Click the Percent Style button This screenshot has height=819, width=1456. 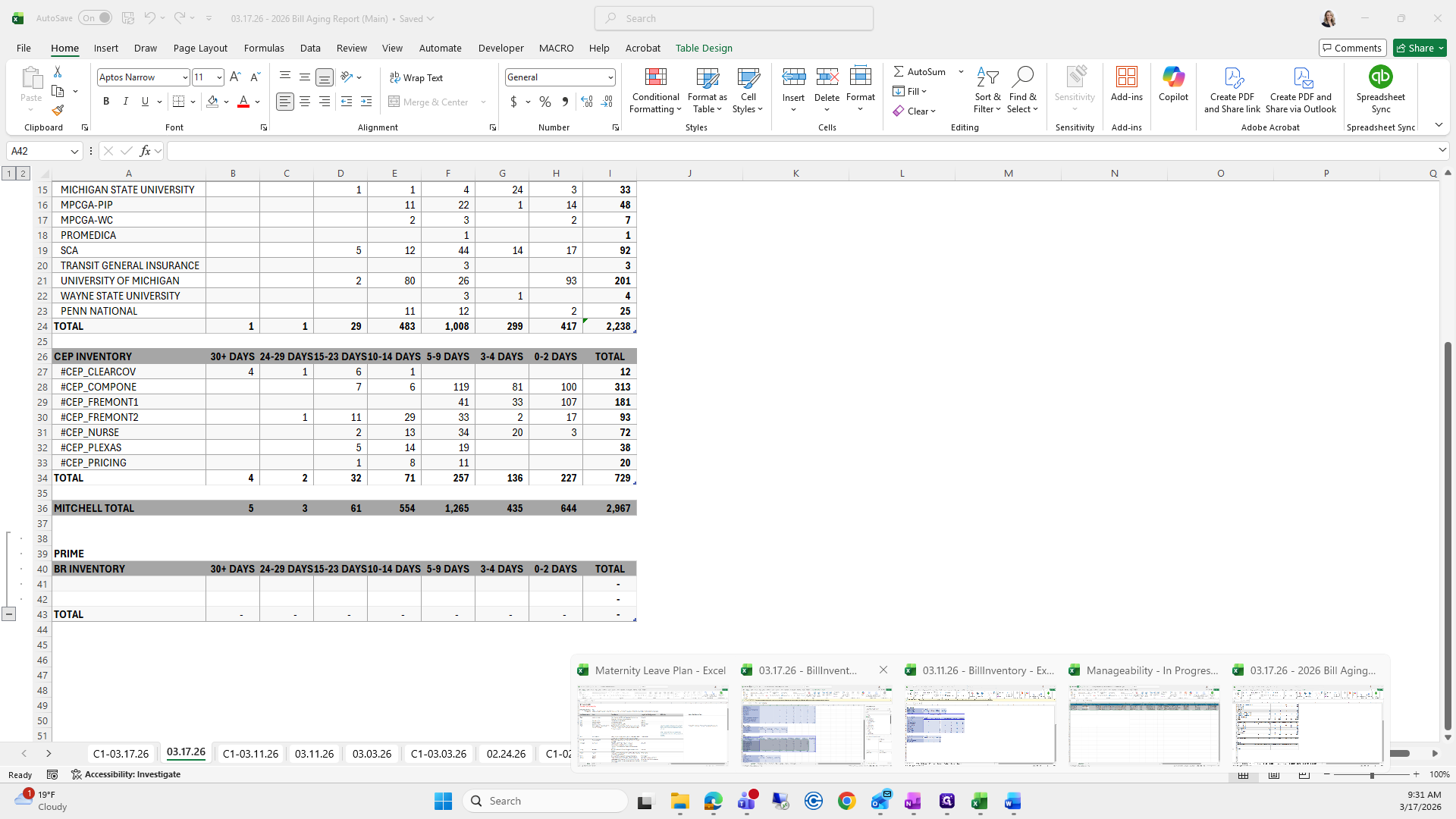tap(545, 102)
